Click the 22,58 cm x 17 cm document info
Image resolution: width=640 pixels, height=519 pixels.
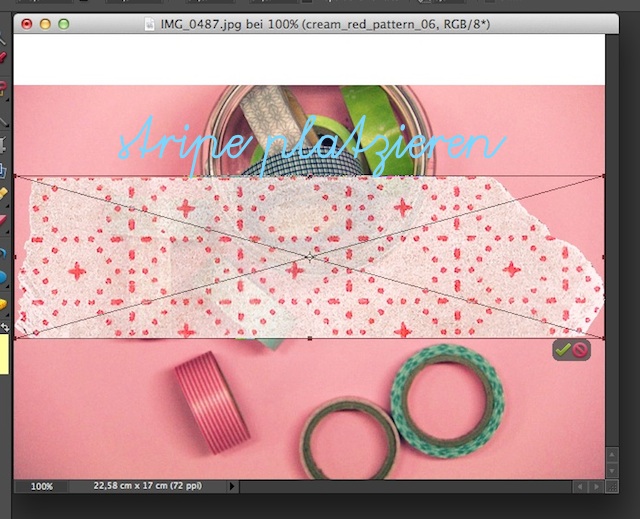147,486
